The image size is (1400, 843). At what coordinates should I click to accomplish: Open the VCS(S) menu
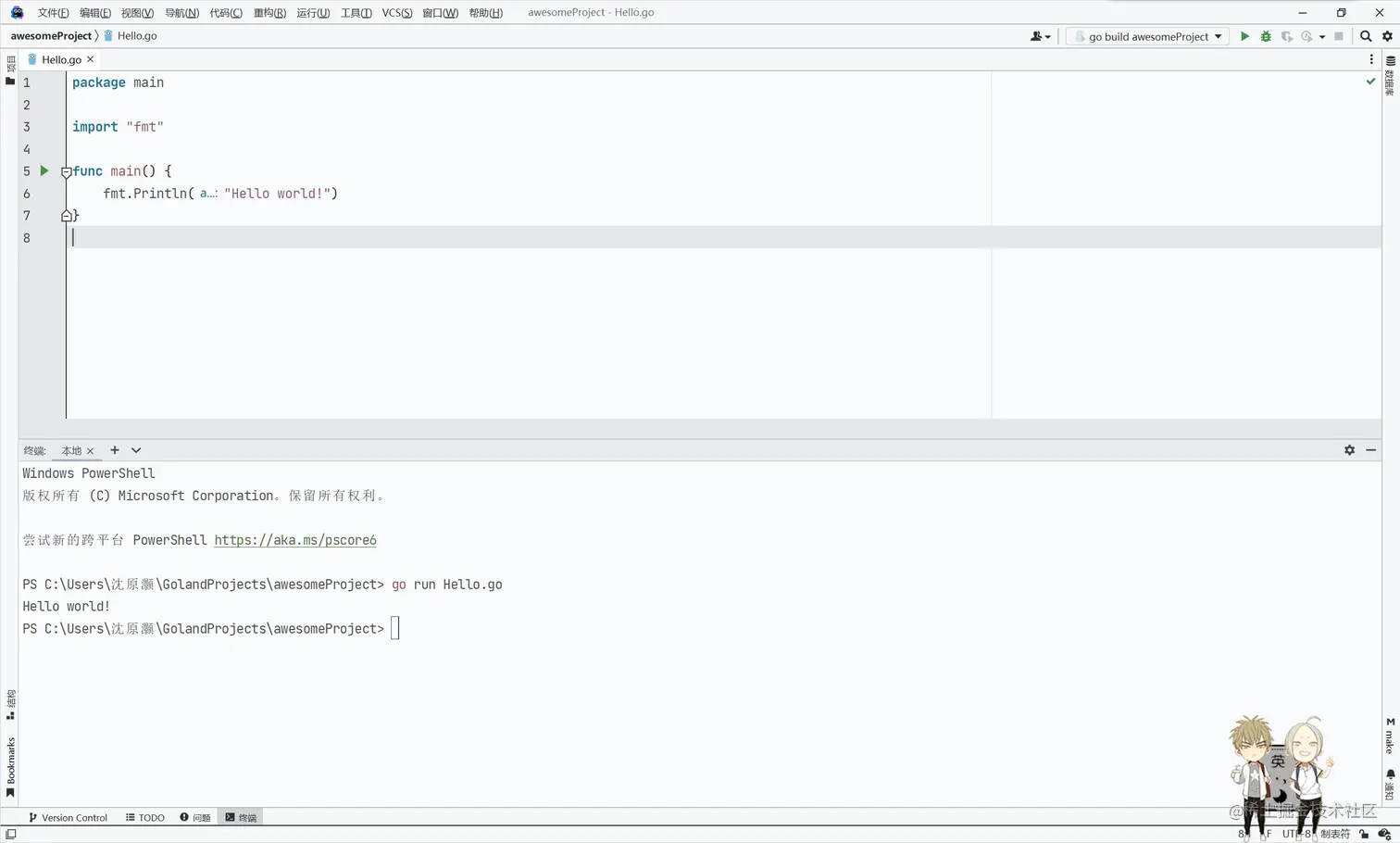coord(396,13)
